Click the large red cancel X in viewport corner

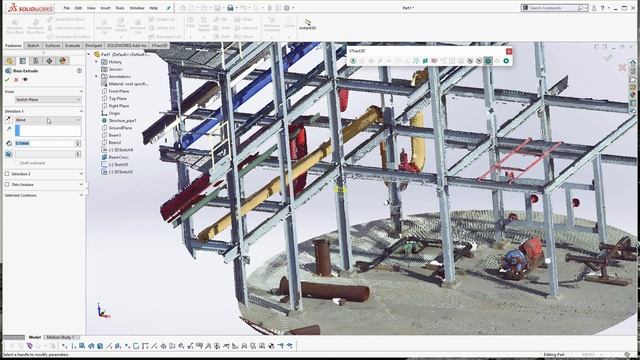(622, 67)
